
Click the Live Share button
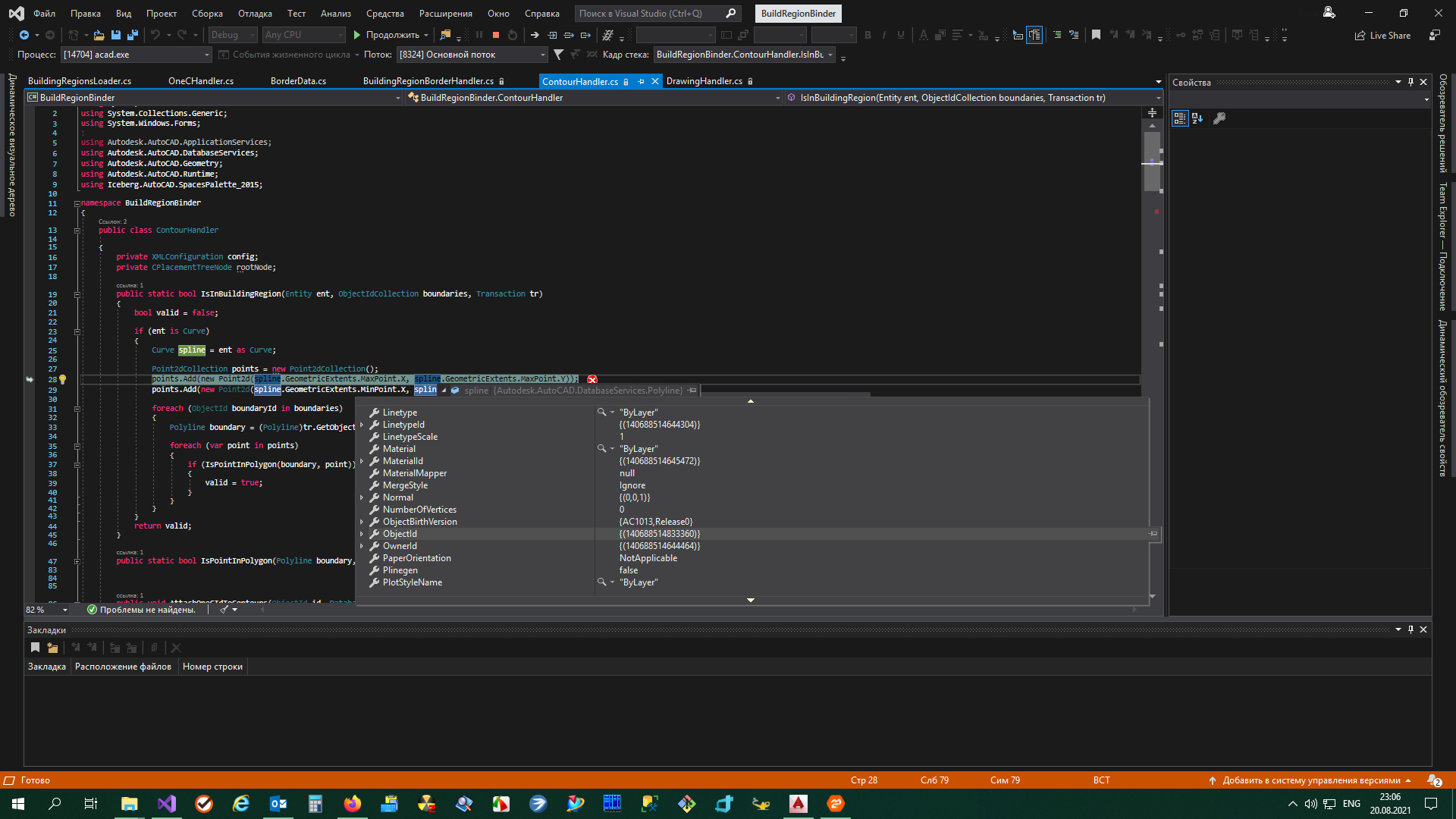1382,35
